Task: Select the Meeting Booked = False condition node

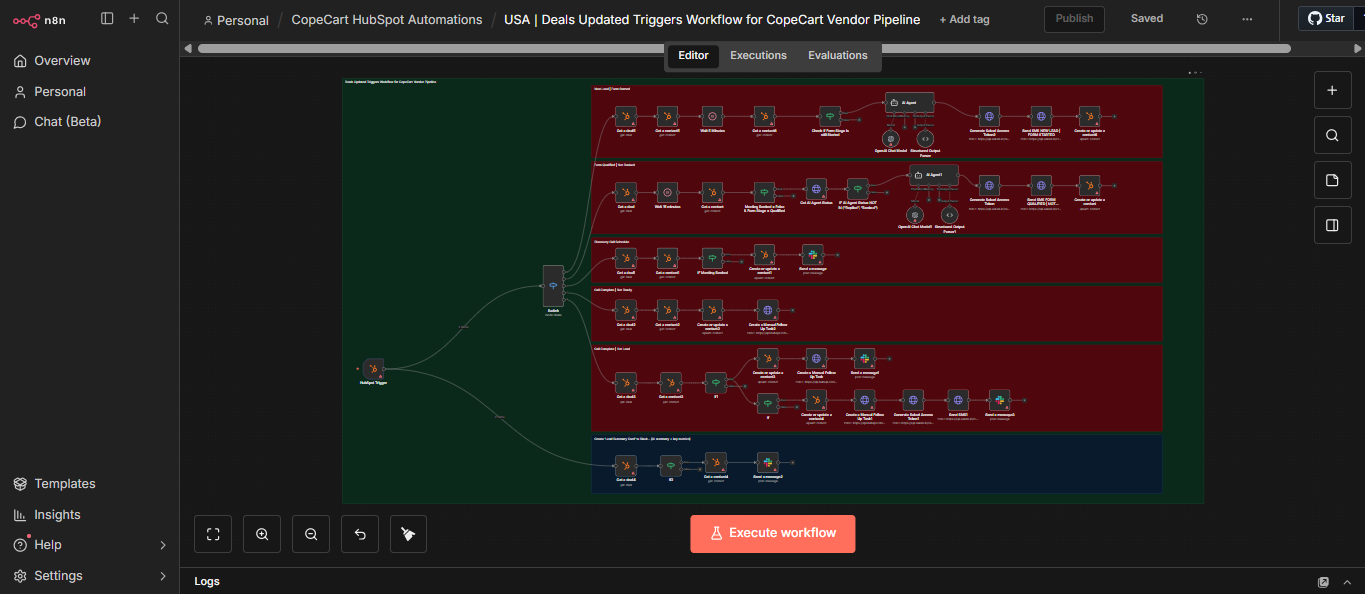Action: click(x=764, y=192)
